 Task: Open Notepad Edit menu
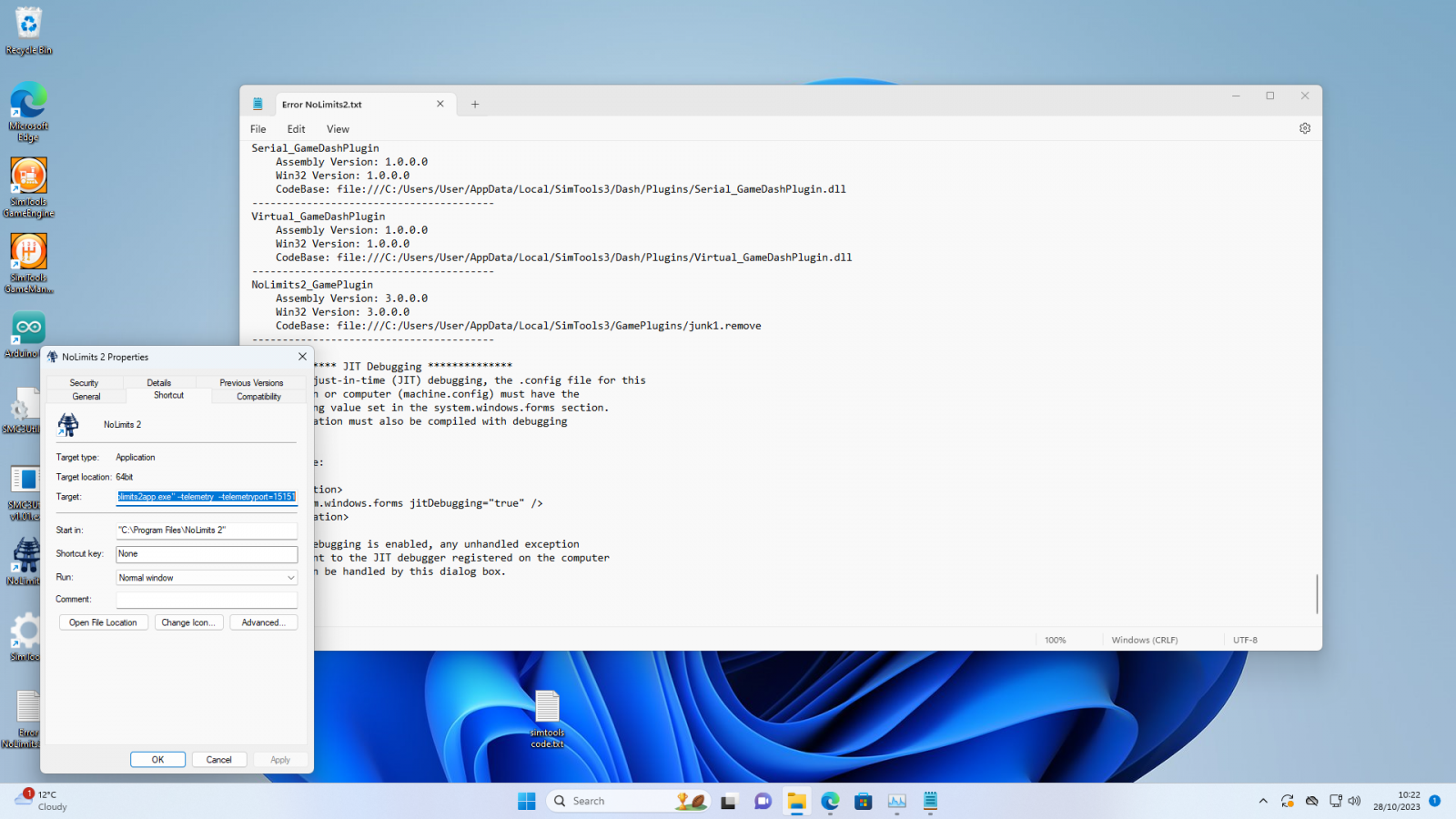click(297, 129)
